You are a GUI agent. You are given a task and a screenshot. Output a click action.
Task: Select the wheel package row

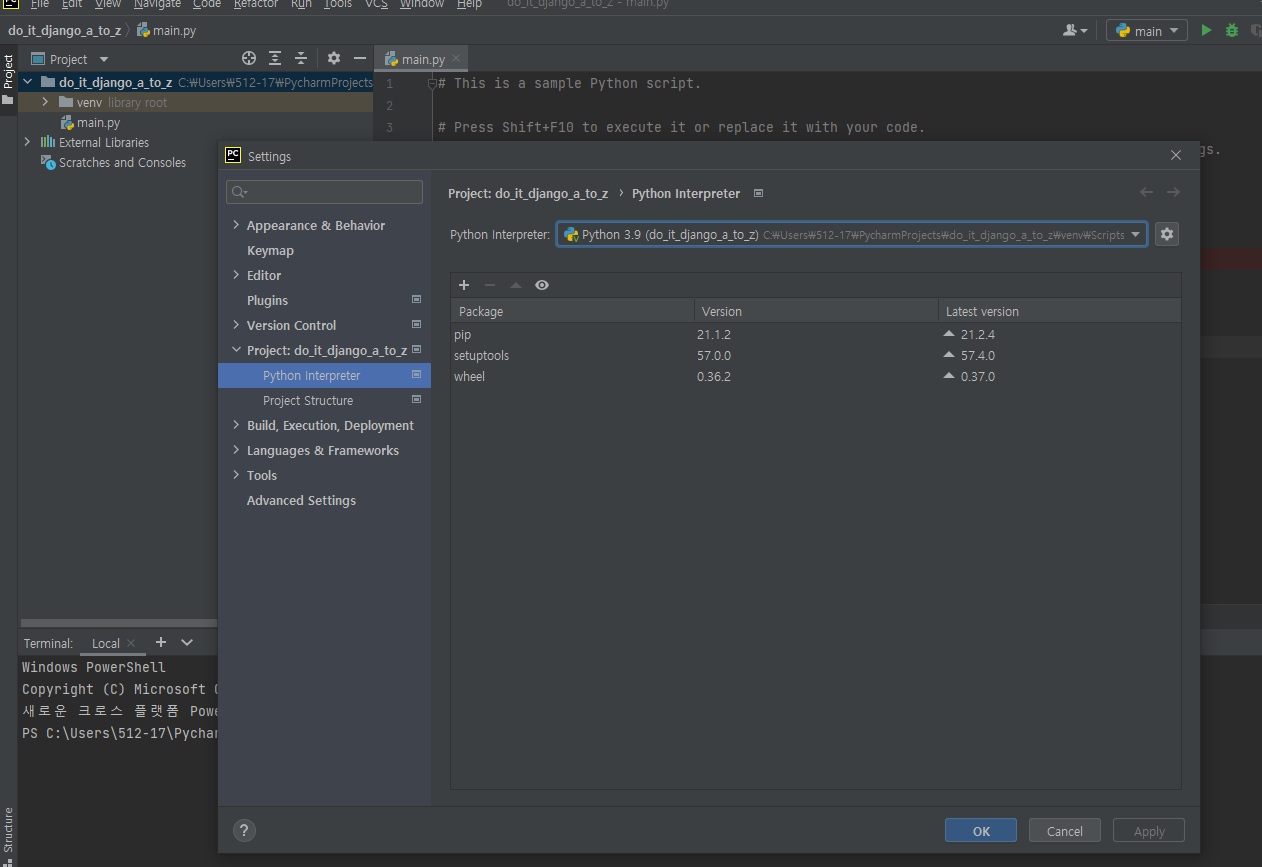pyautogui.click(x=816, y=376)
